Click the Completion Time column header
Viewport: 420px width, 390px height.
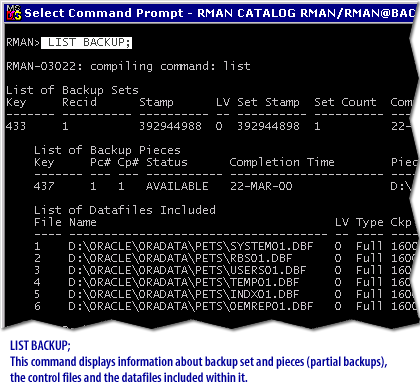pyautogui.click(x=282, y=162)
